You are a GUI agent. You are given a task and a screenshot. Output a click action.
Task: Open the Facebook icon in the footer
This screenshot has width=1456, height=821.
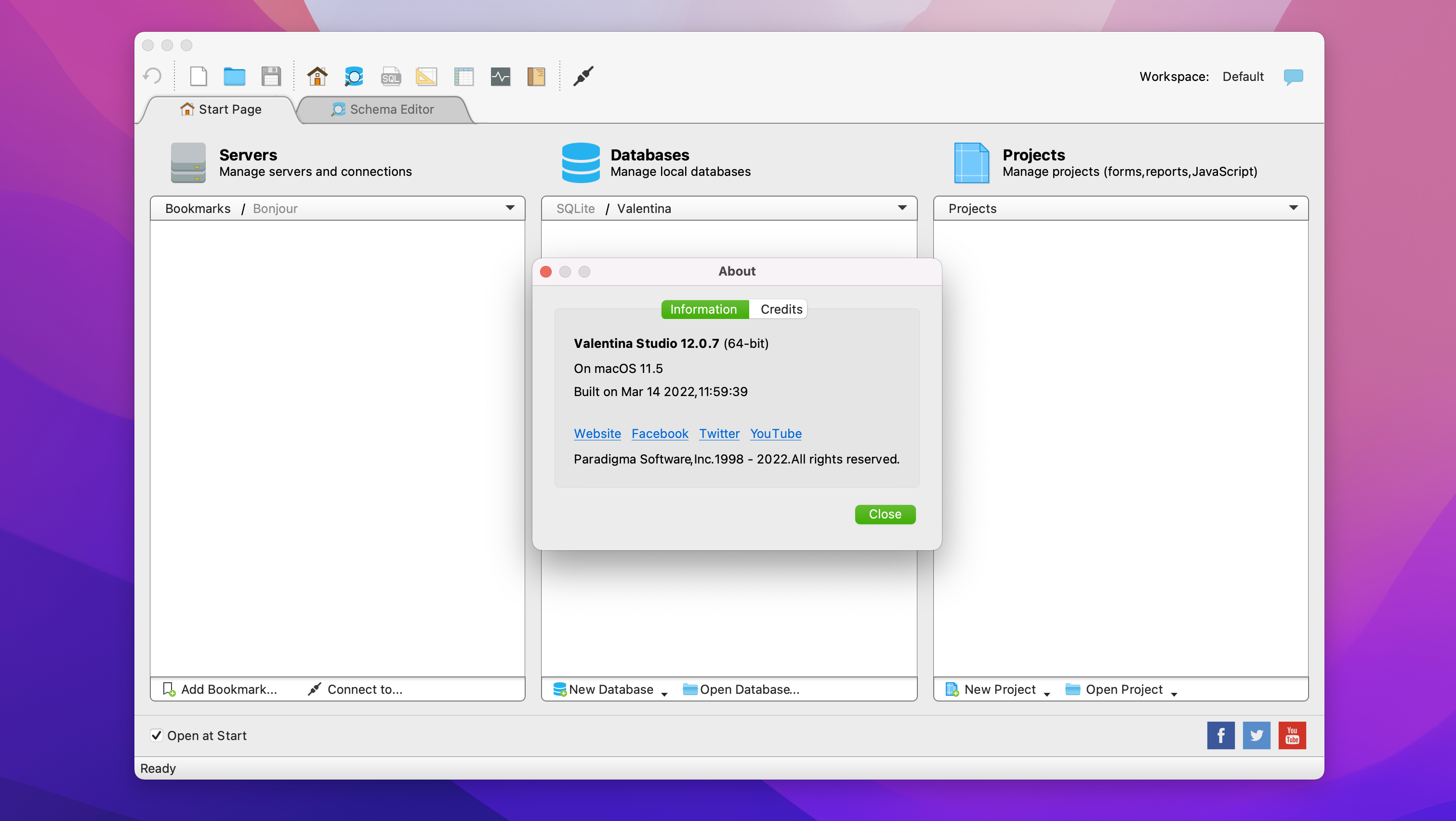point(1221,735)
